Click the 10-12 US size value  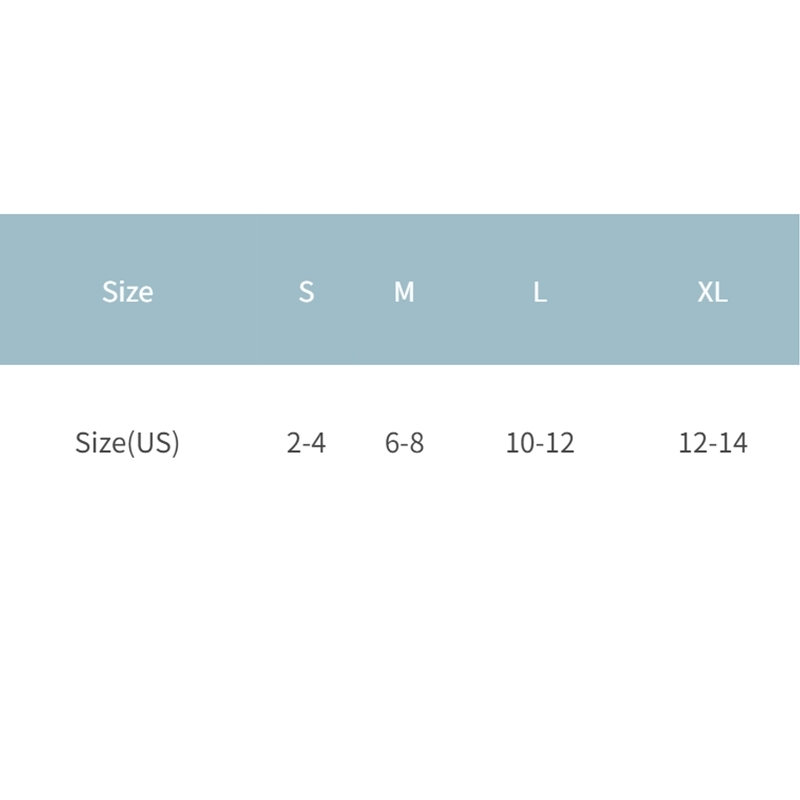540,442
